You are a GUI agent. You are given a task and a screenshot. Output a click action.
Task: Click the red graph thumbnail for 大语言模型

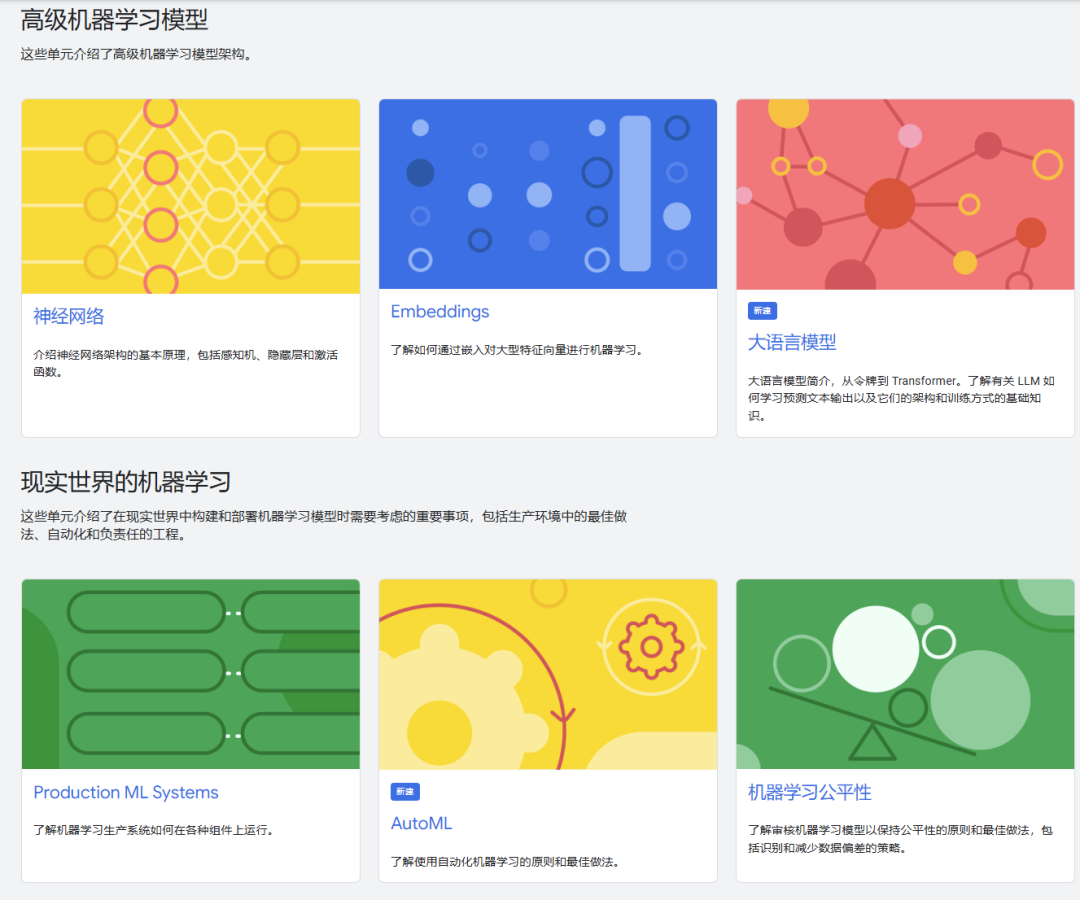[x=905, y=194]
